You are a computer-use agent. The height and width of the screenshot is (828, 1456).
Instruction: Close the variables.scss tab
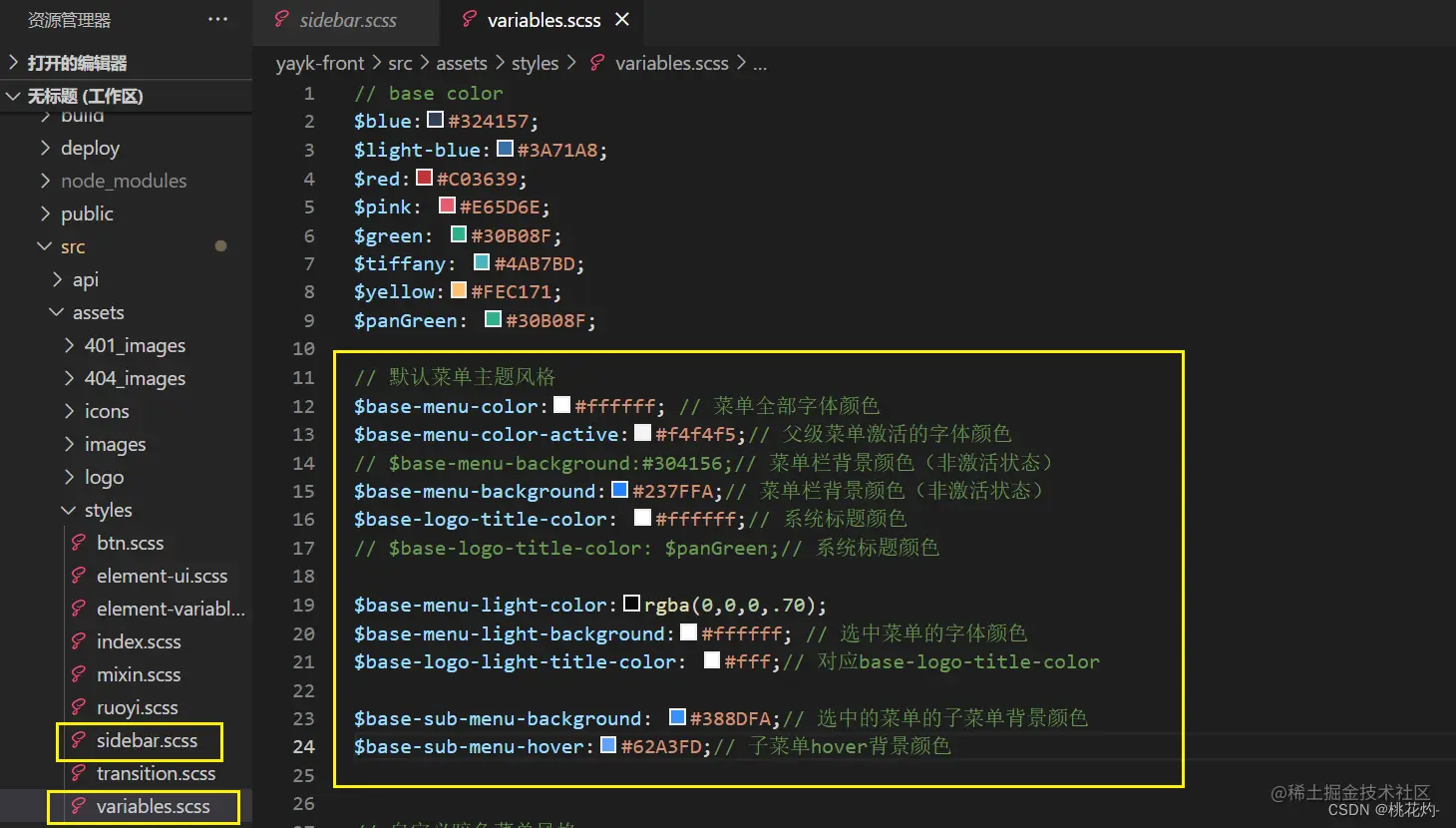tap(622, 19)
